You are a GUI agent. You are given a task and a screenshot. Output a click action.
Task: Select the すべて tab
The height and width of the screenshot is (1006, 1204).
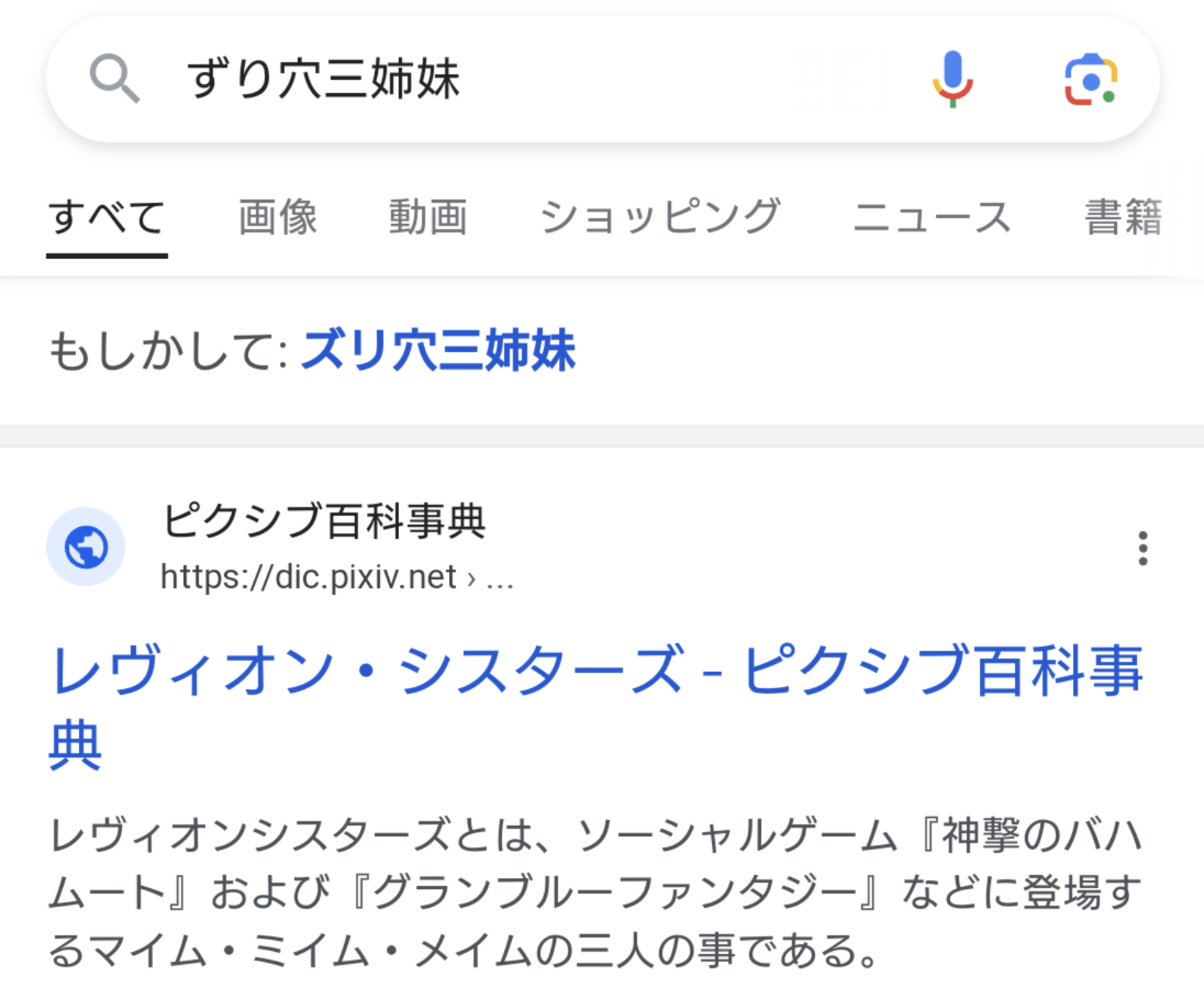click(107, 217)
